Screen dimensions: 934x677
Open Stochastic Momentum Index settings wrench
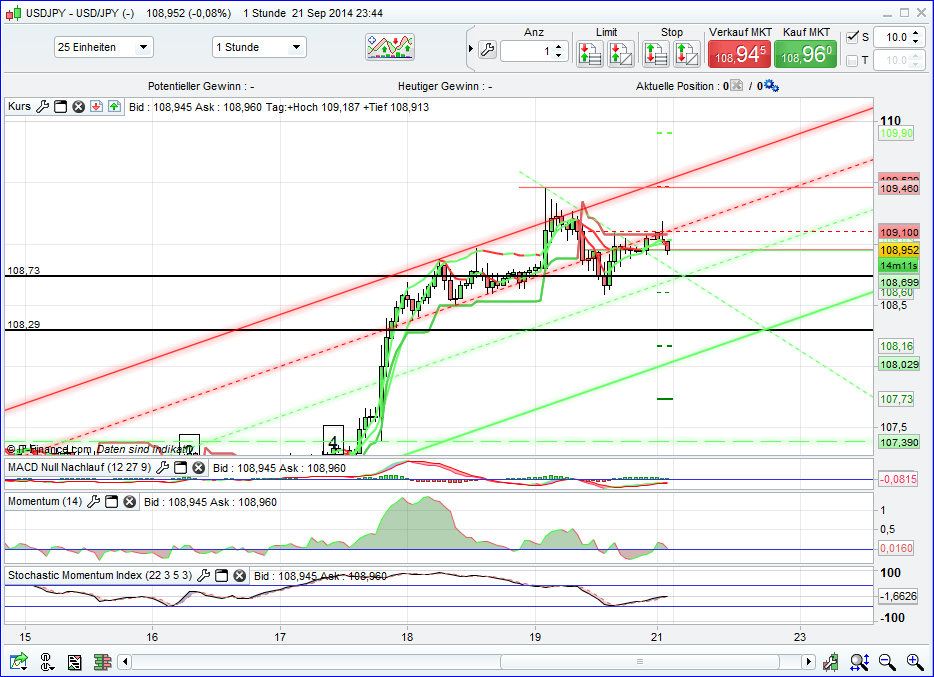pyautogui.click(x=203, y=576)
